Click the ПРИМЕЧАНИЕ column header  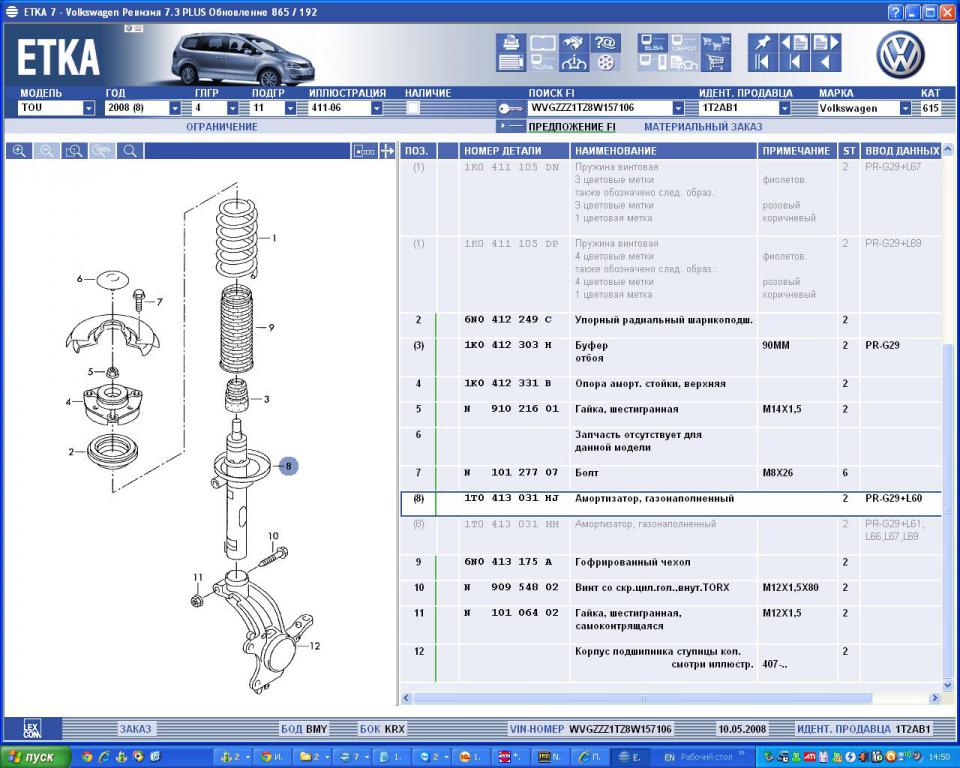click(x=797, y=151)
